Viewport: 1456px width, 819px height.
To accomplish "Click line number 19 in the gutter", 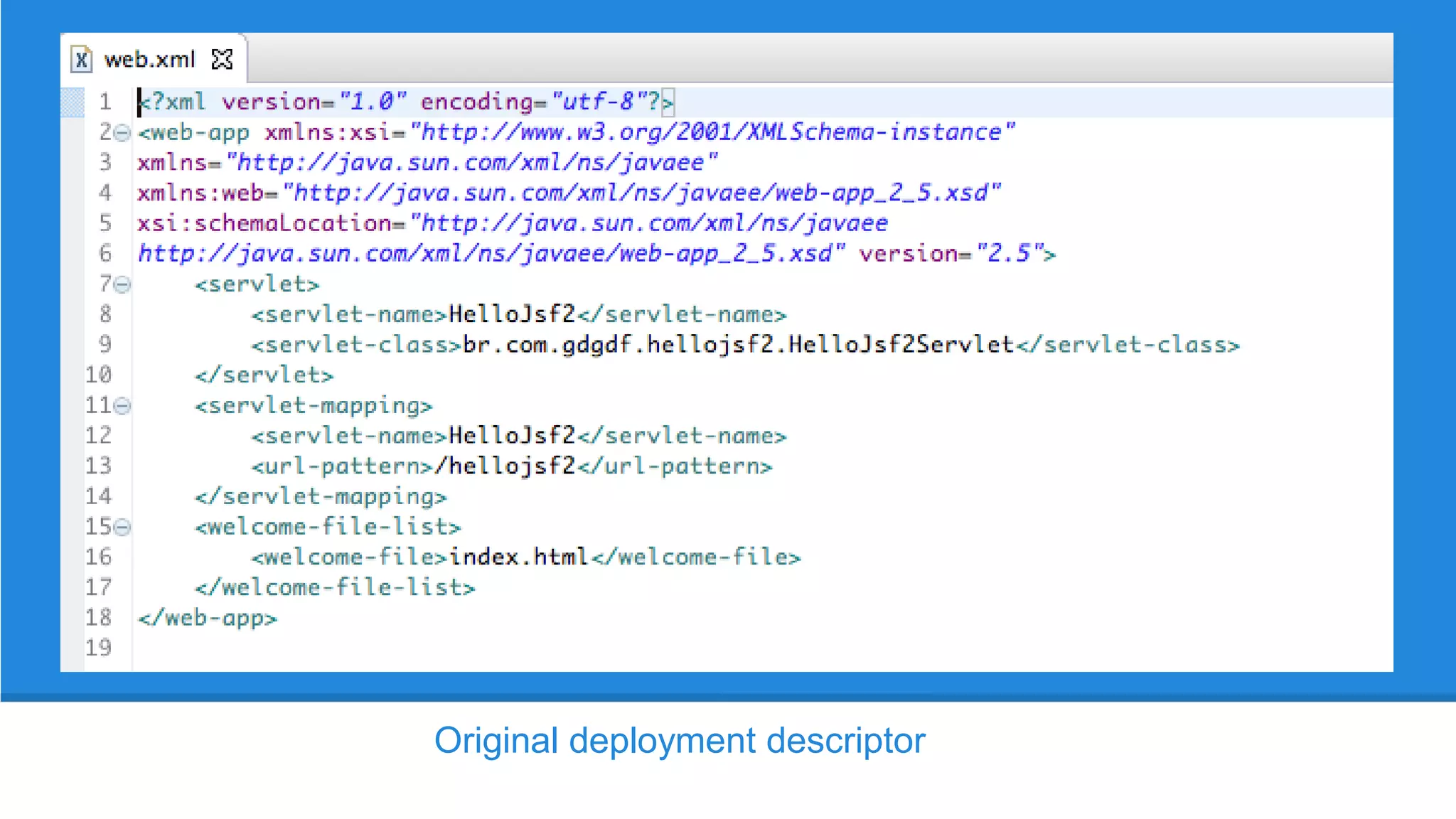I will [x=99, y=648].
